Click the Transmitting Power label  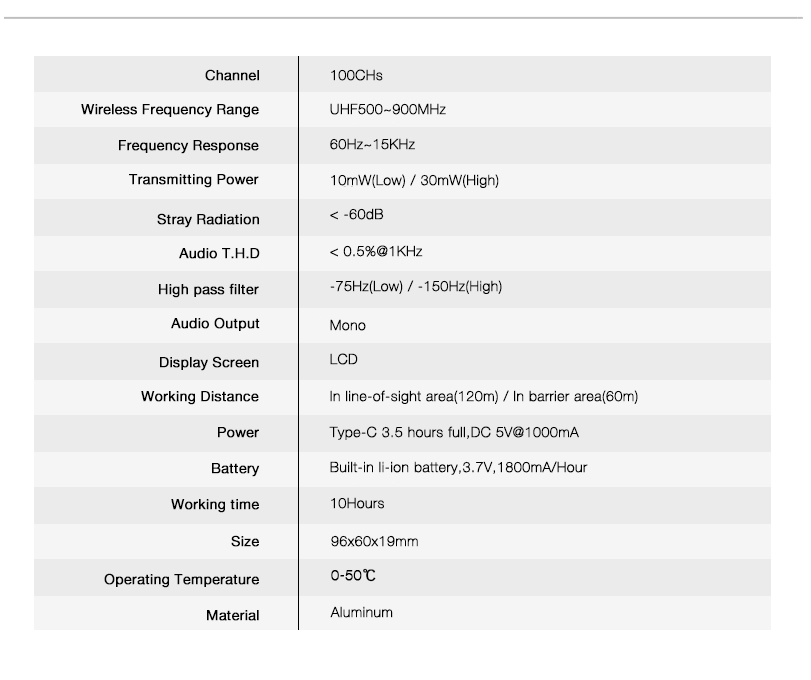(193, 179)
